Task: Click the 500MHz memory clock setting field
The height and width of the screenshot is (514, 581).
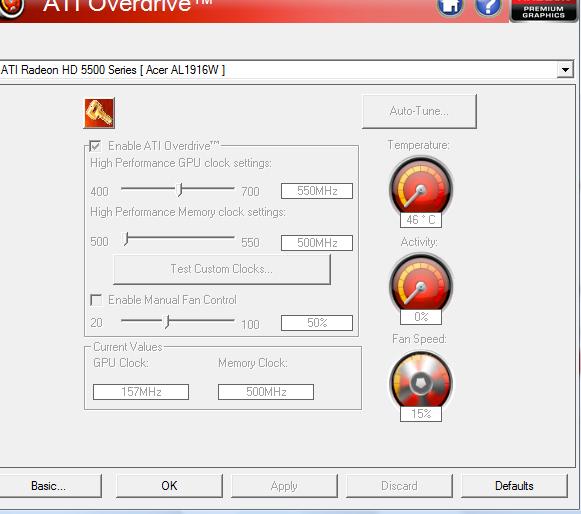Action: coord(317,243)
